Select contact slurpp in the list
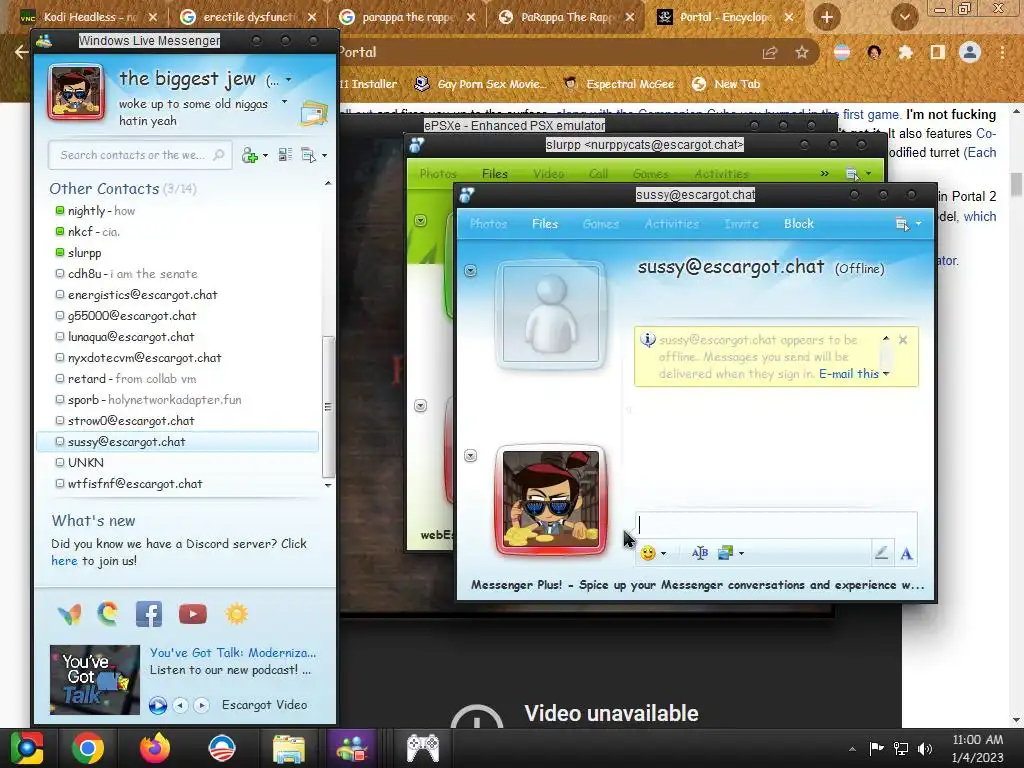The image size is (1024, 768). (x=176, y=253)
